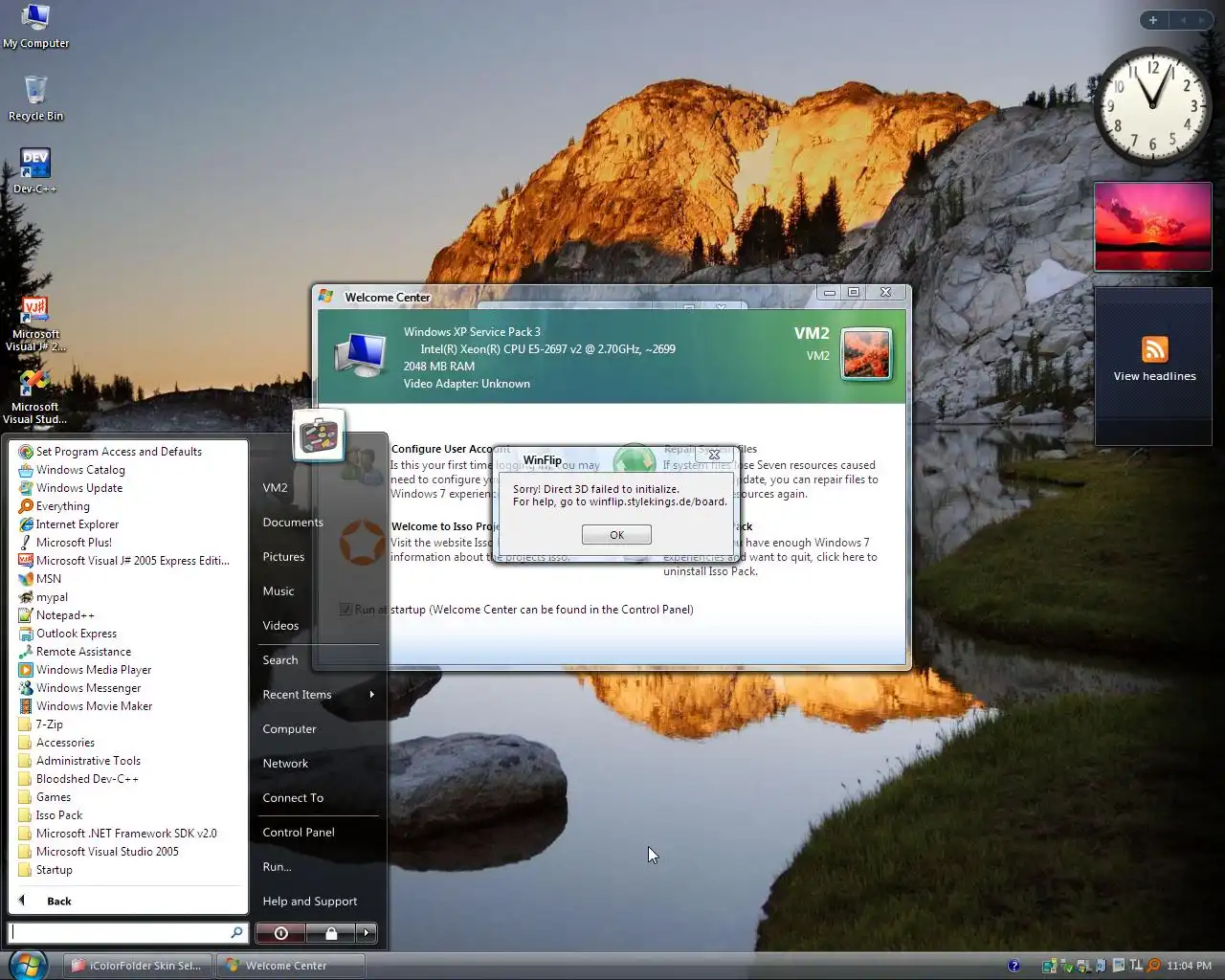
Task: Toggle Run at startup checkbox in Welcome Center
Action: [x=345, y=610]
